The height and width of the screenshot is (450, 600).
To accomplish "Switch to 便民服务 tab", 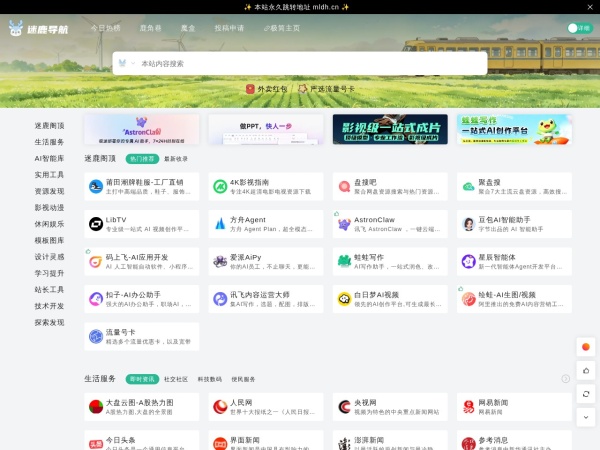I will click(243, 379).
